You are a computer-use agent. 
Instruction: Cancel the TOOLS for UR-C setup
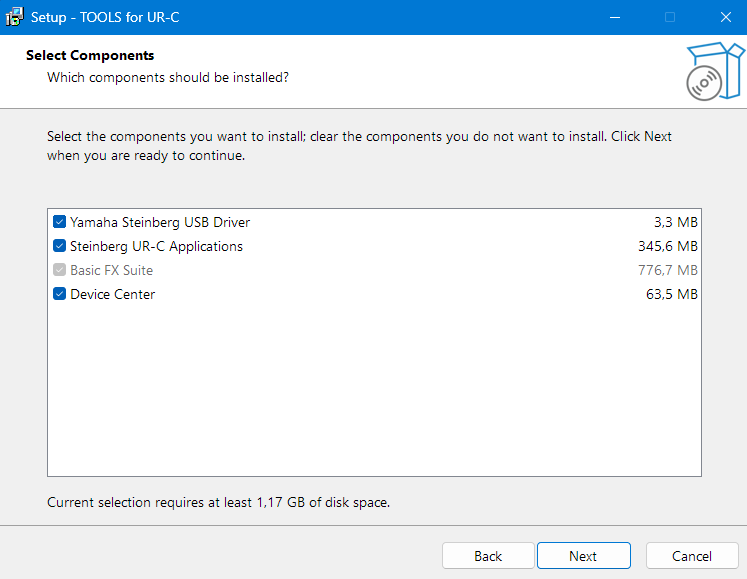[x=692, y=556]
